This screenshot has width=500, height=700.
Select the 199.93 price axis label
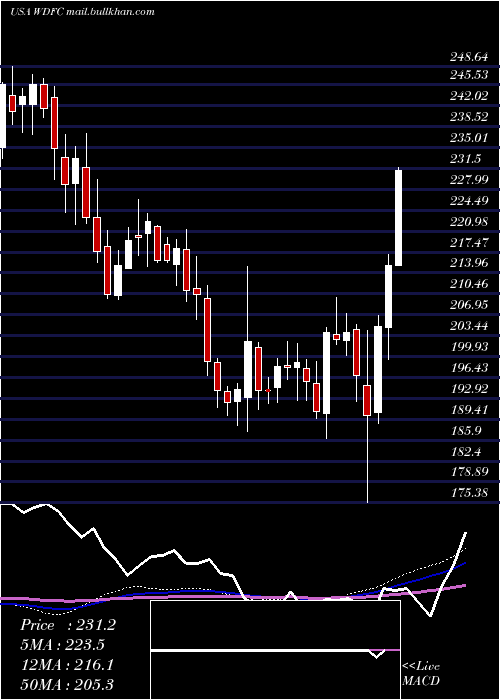pyautogui.click(x=469, y=347)
